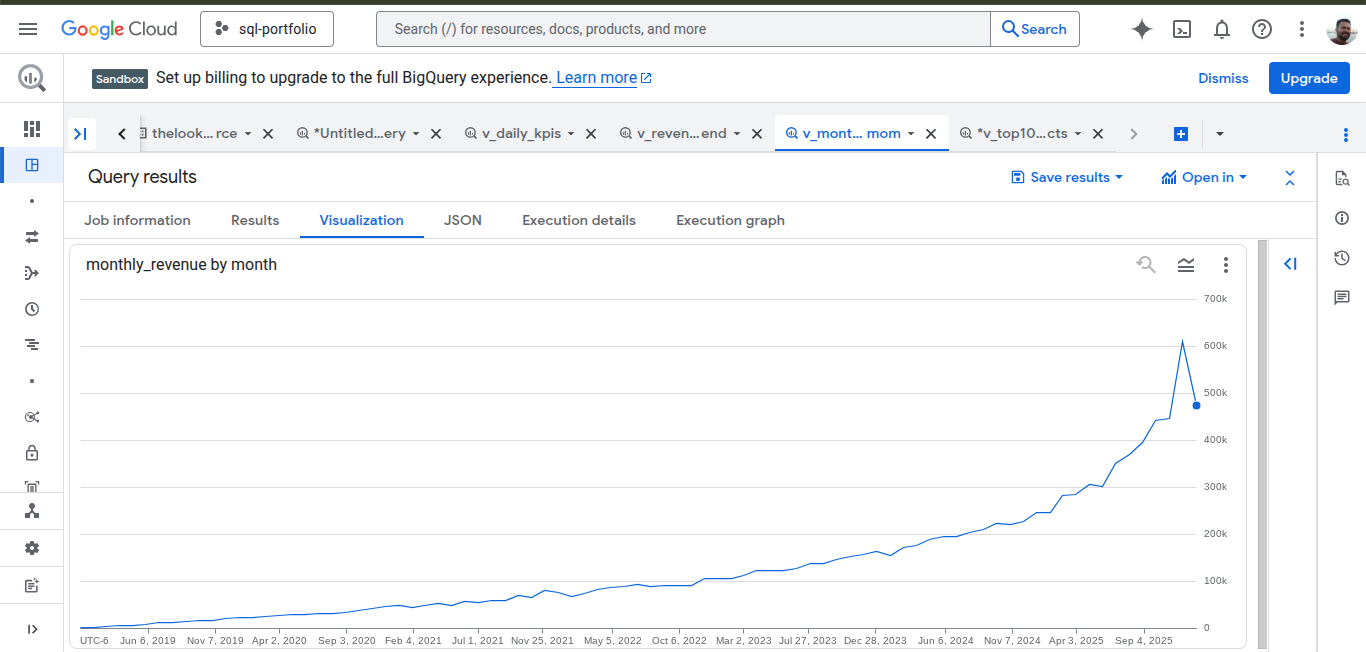Toggle the explorer pane collapse button
1366x652 pixels.
[81, 134]
